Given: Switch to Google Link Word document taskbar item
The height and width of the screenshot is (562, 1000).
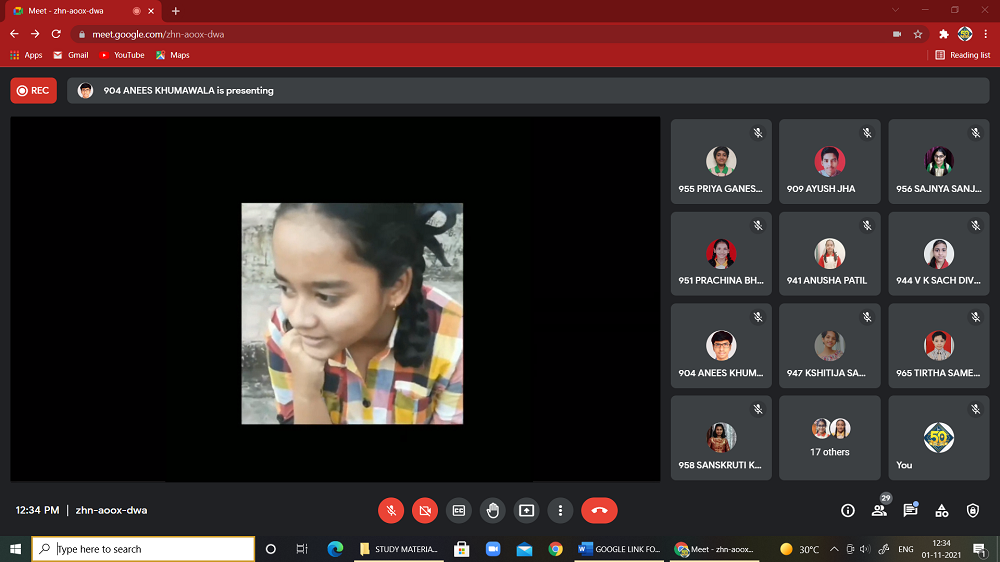Looking at the screenshot, I should [x=619, y=549].
